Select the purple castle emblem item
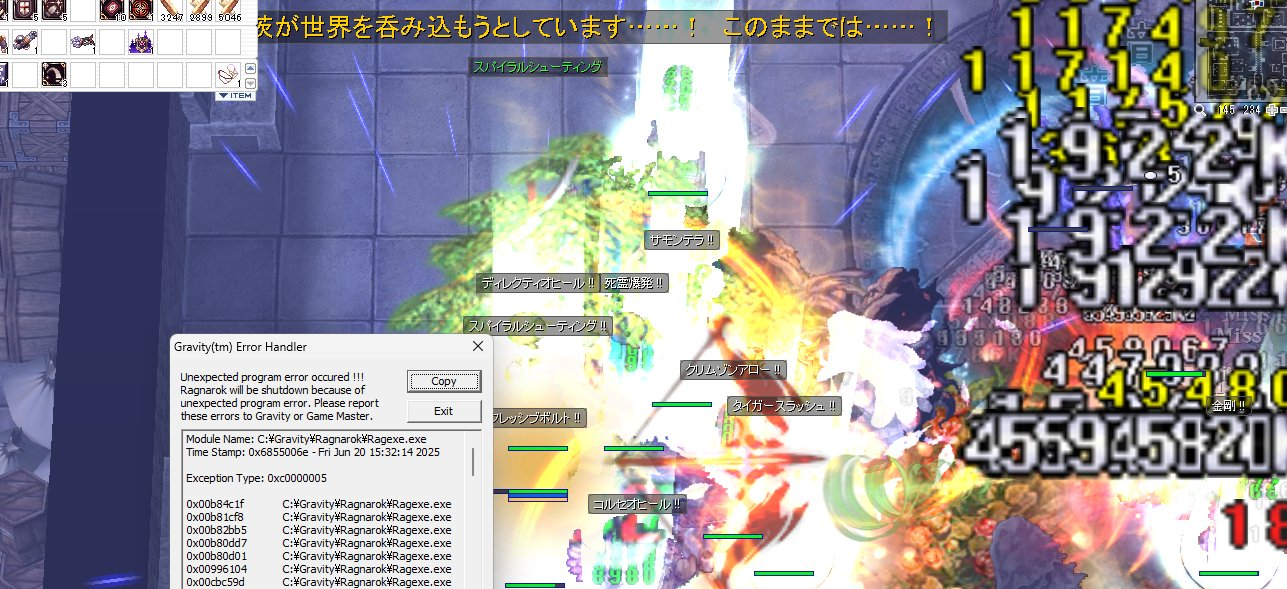 pos(140,42)
